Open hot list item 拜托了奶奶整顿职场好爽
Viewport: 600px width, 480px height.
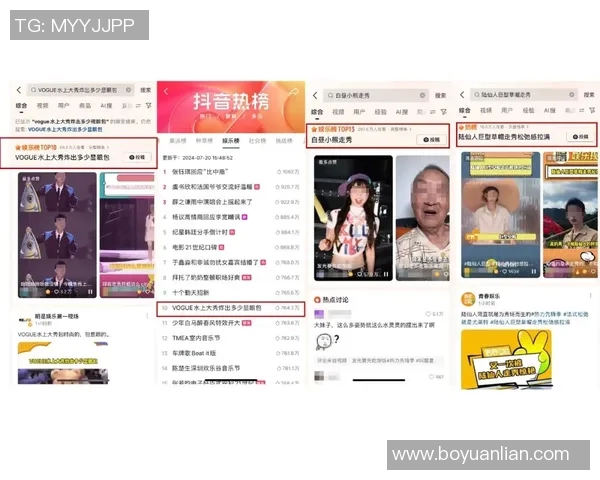coord(231,278)
